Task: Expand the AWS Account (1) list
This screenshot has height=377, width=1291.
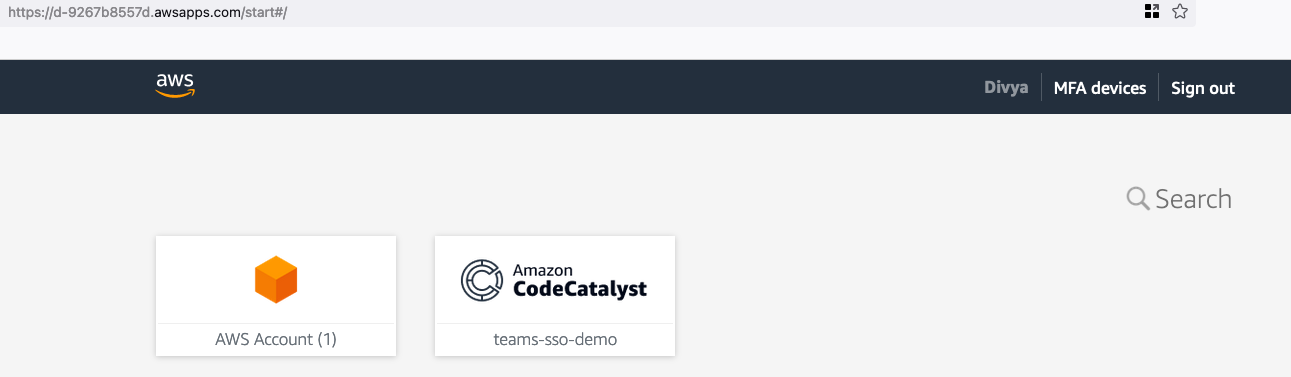Action: point(276,339)
